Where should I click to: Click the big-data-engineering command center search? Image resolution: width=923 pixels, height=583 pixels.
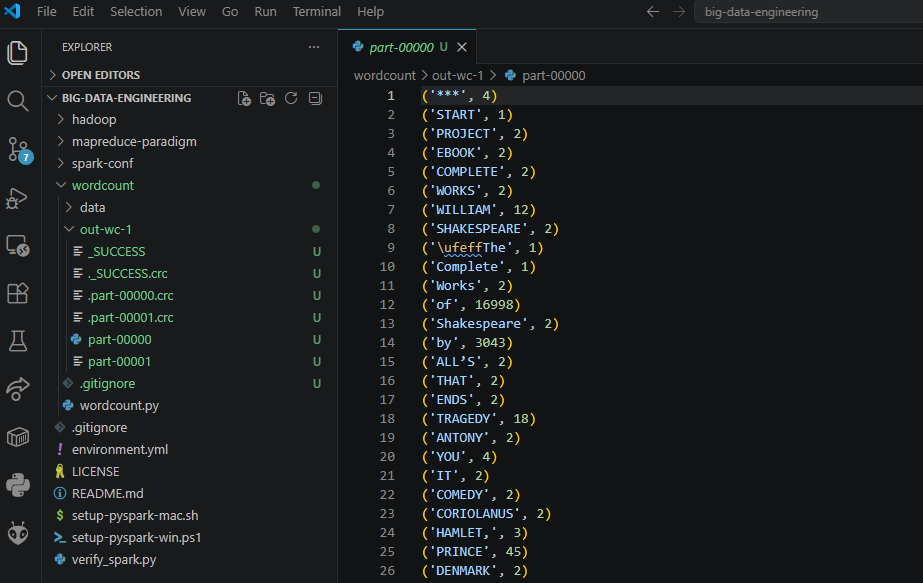click(x=809, y=12)
